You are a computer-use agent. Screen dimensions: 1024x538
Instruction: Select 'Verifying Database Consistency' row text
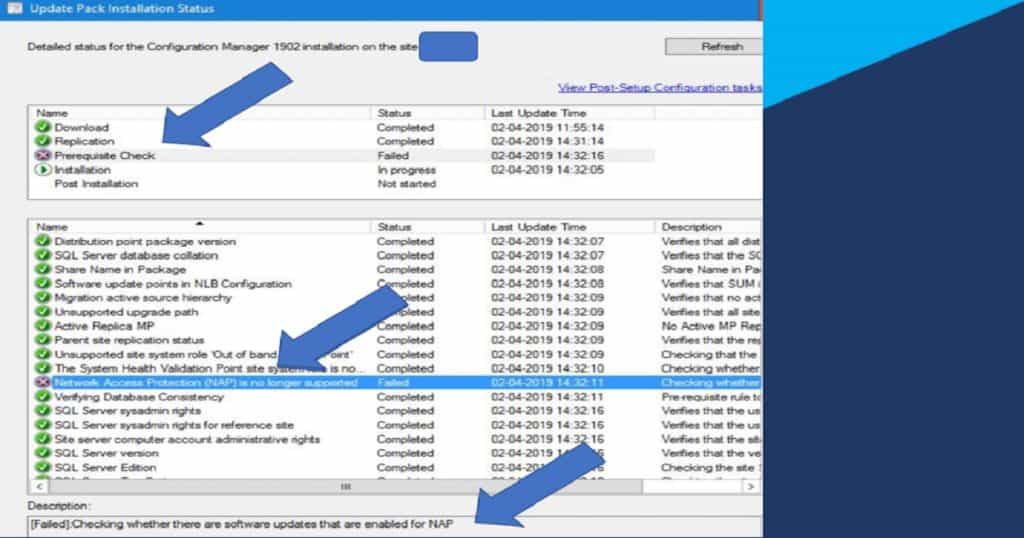(x=139, y=396)
